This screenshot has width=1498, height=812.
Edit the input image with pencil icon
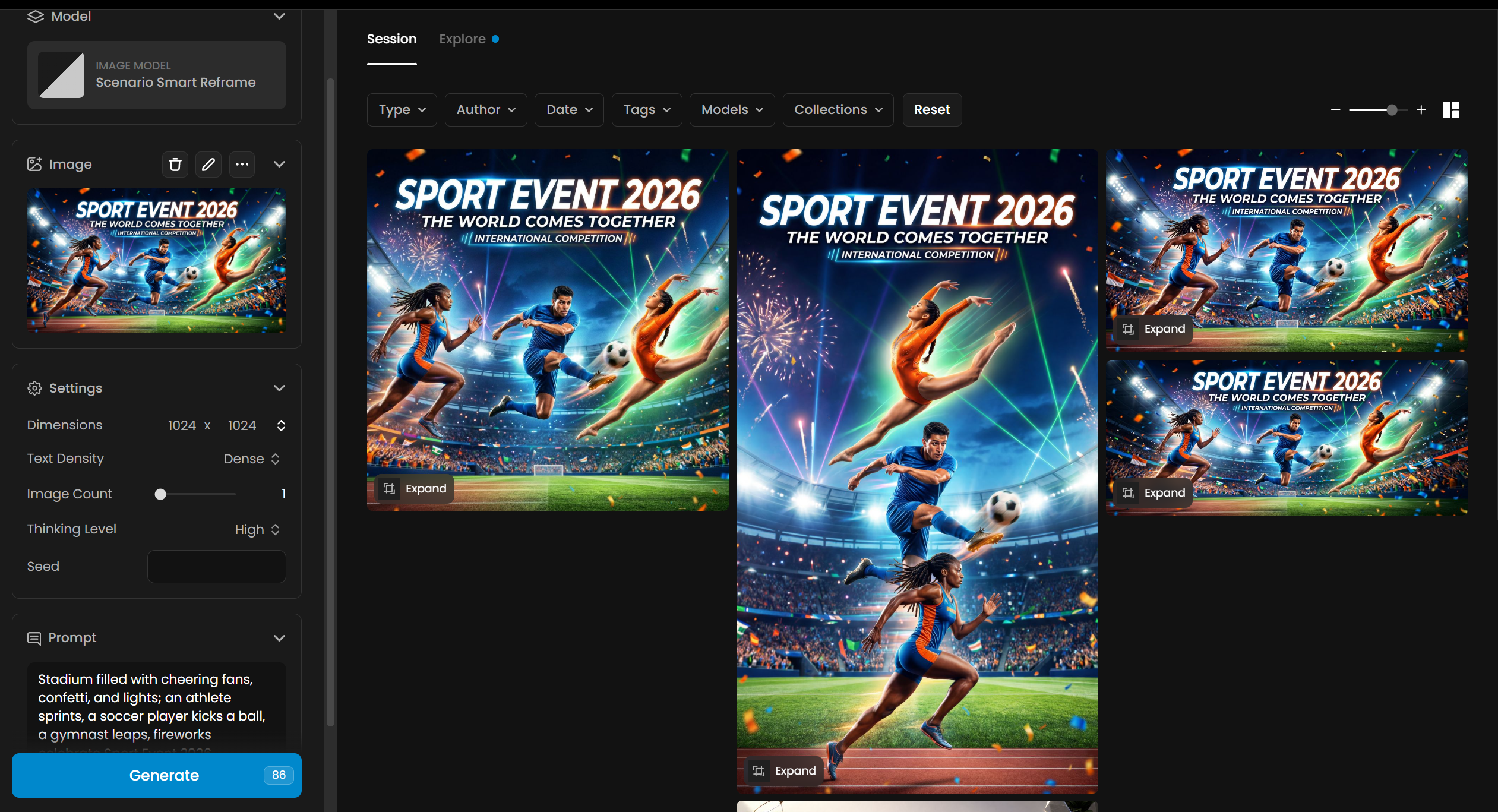[x=208, y=165]
